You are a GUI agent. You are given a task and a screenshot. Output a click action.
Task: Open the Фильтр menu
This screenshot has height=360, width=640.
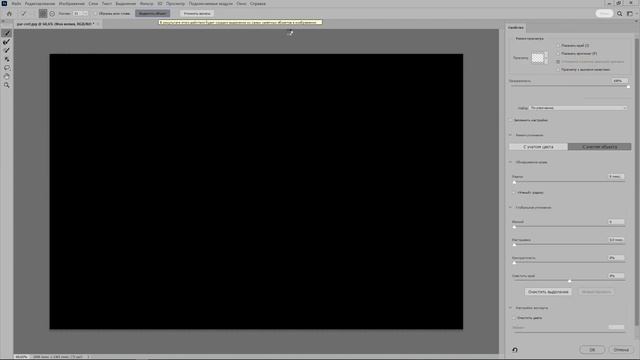(x=147, y=4)
